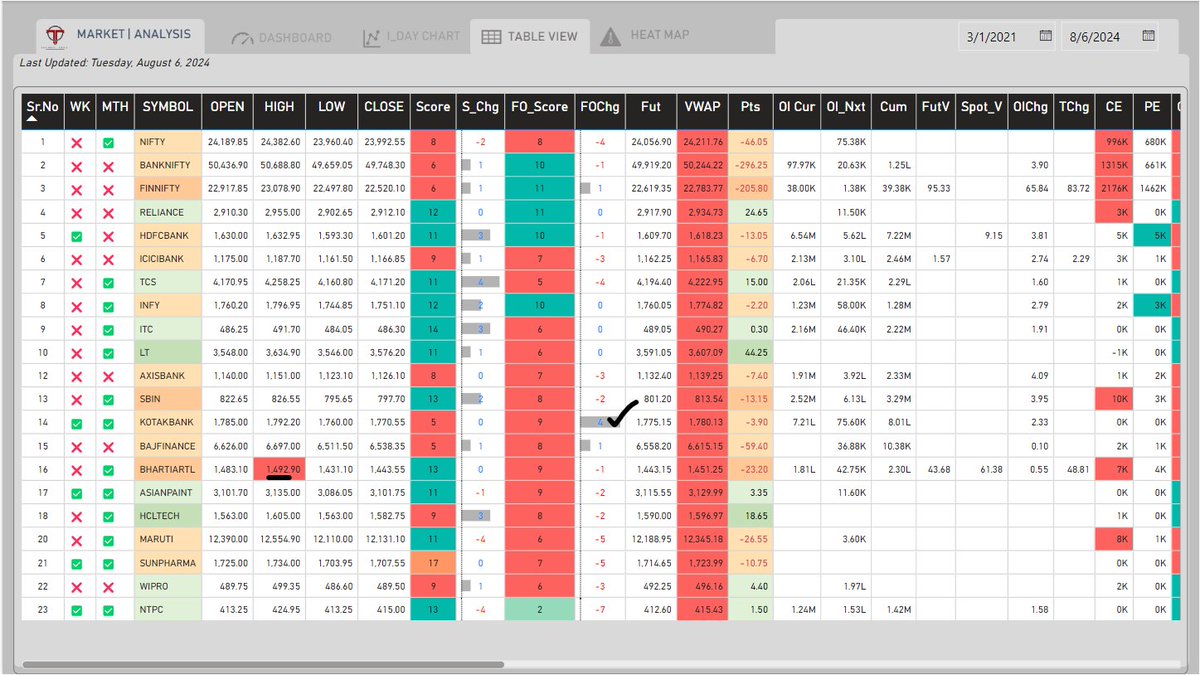Viewport: 1200px width, 675px height.
Task: Click the Heat Map warning-triangle icon
Action: [610, 37]
